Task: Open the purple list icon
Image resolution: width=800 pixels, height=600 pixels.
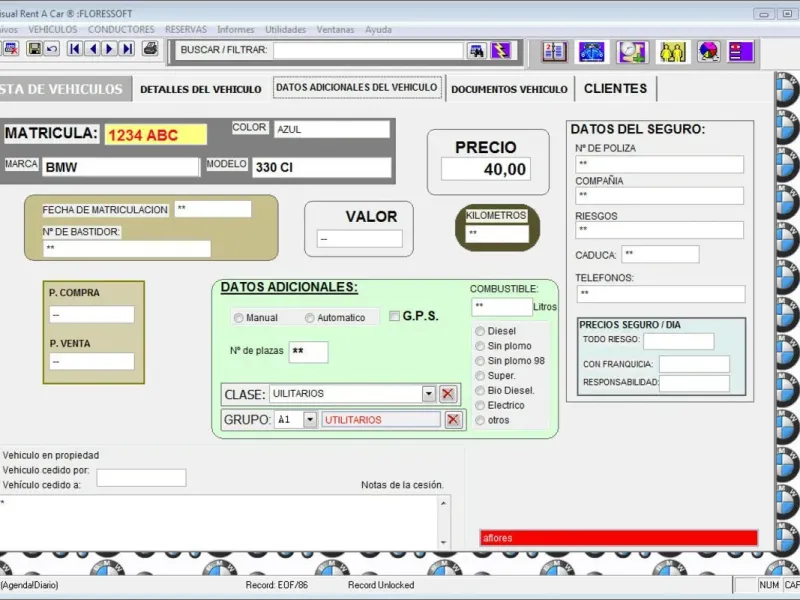Action: (741, 52)
